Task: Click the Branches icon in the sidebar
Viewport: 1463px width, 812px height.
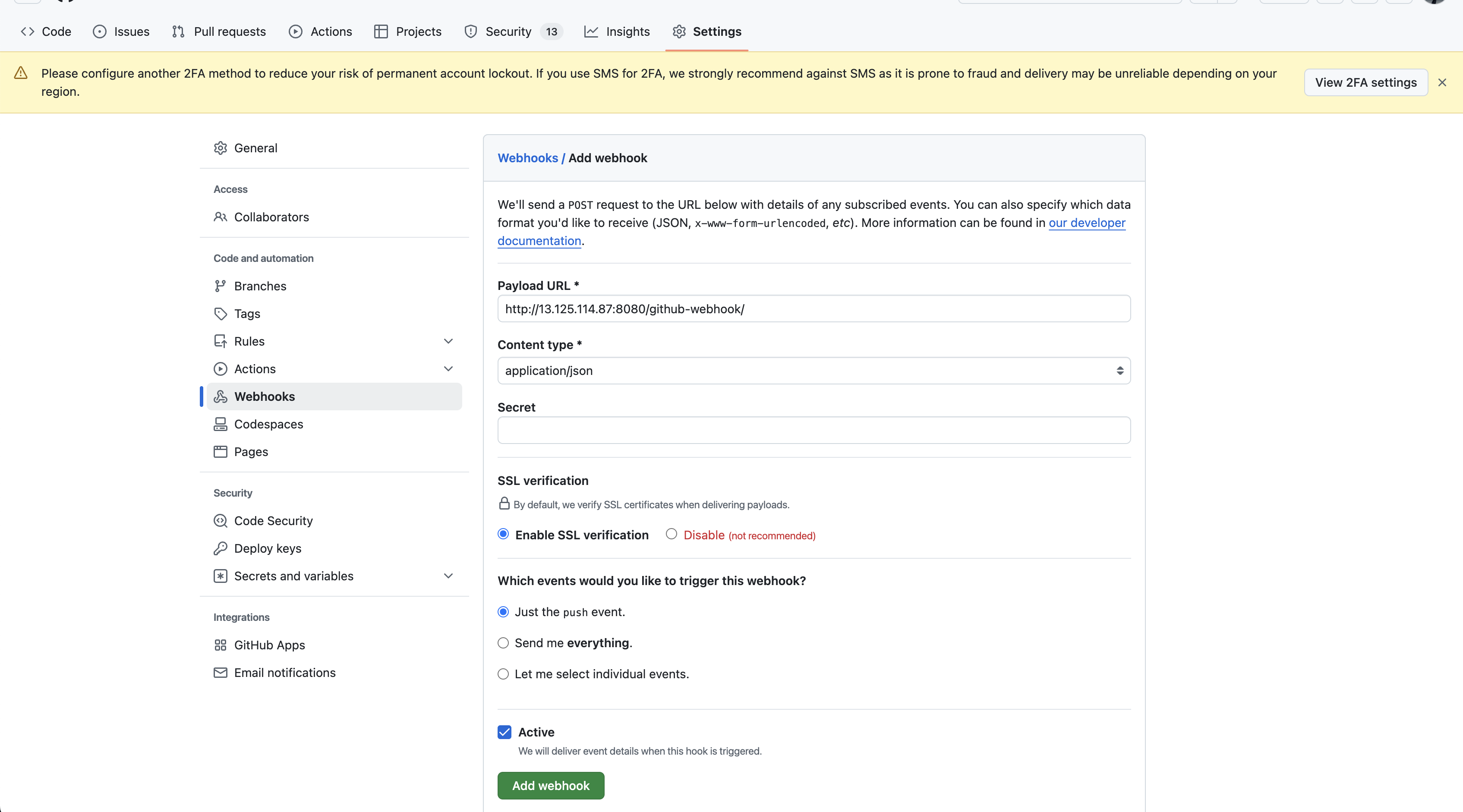Action: coord(221,286)
